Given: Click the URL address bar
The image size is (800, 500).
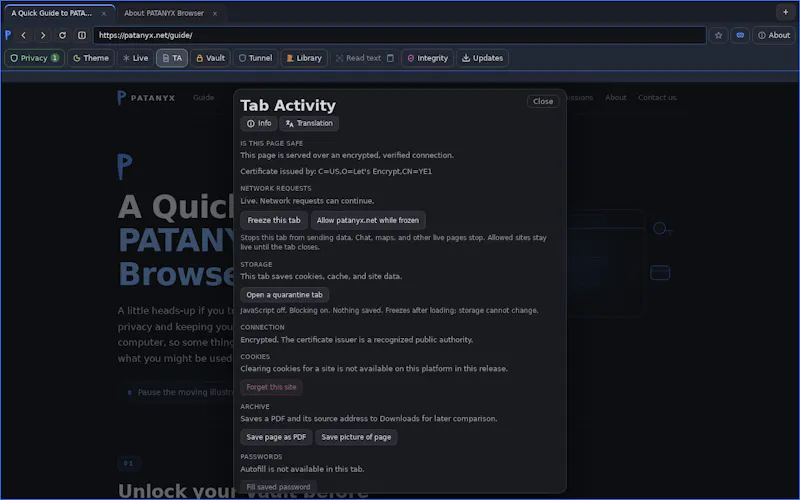Looking at the screenshot, I should pyautogui.click(x=399, y=35).
